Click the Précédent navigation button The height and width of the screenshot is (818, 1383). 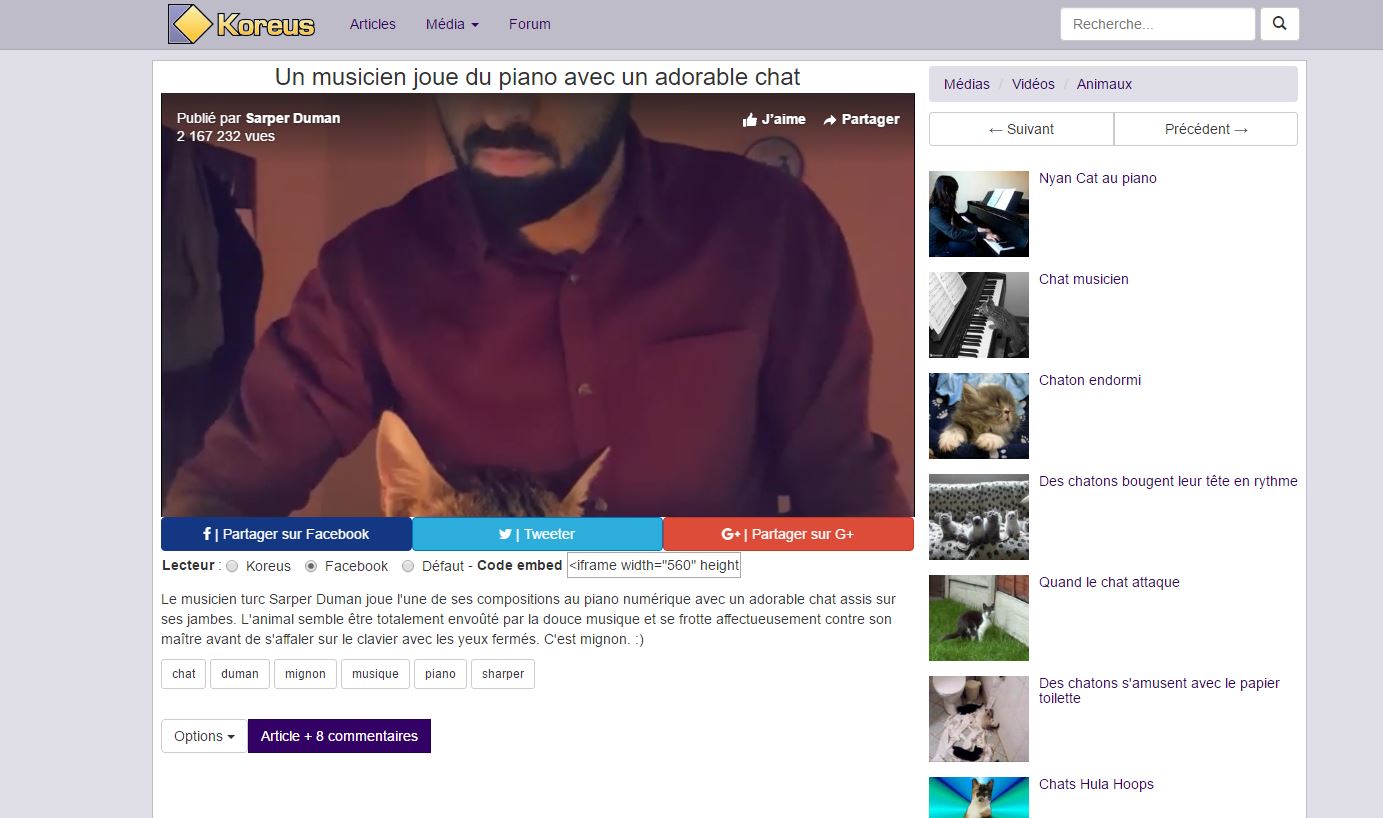click(1206, 129)
